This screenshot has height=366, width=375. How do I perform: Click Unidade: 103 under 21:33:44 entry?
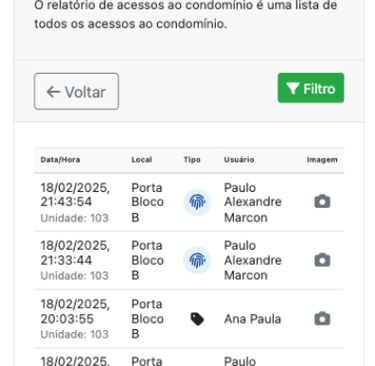coord(75,276)
